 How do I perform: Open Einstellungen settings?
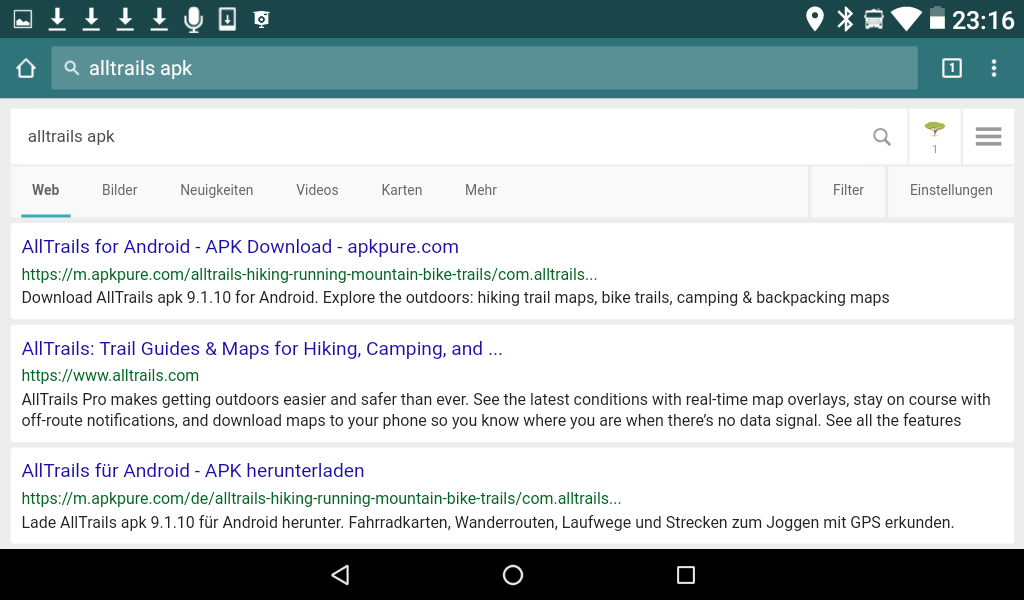tap(950, 190)
